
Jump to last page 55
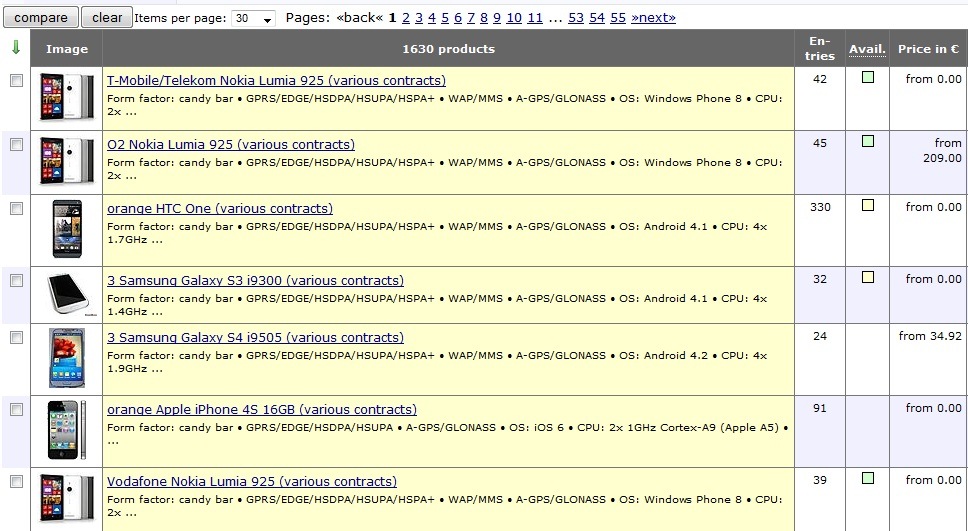(618, 18)
